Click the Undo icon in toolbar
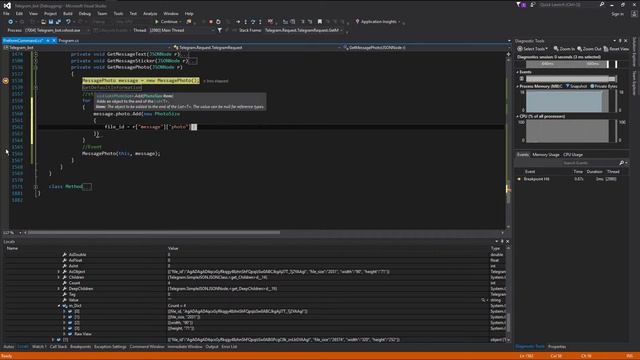The image size is (640, 360). tap(68, 22)
